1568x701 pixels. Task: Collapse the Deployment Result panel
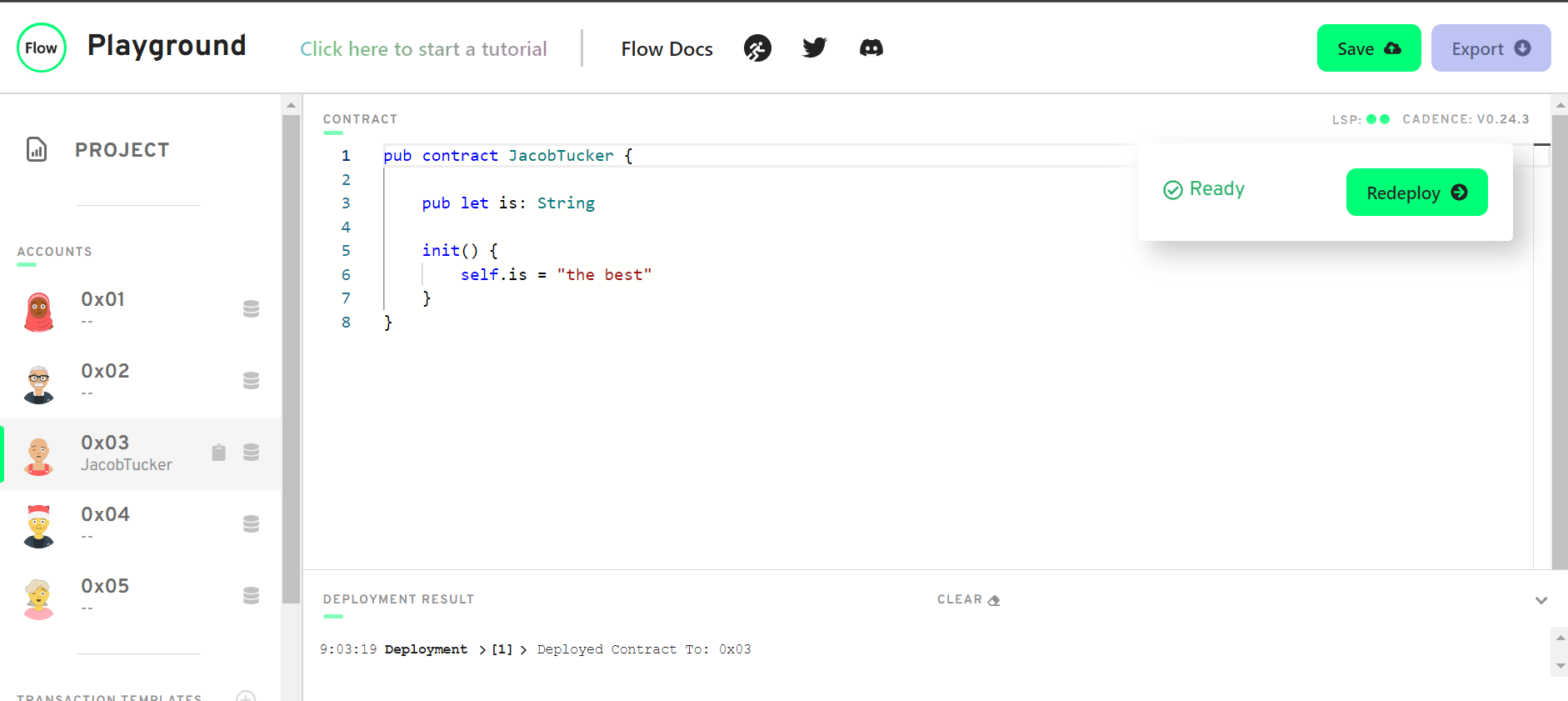tap(1541, 600)
